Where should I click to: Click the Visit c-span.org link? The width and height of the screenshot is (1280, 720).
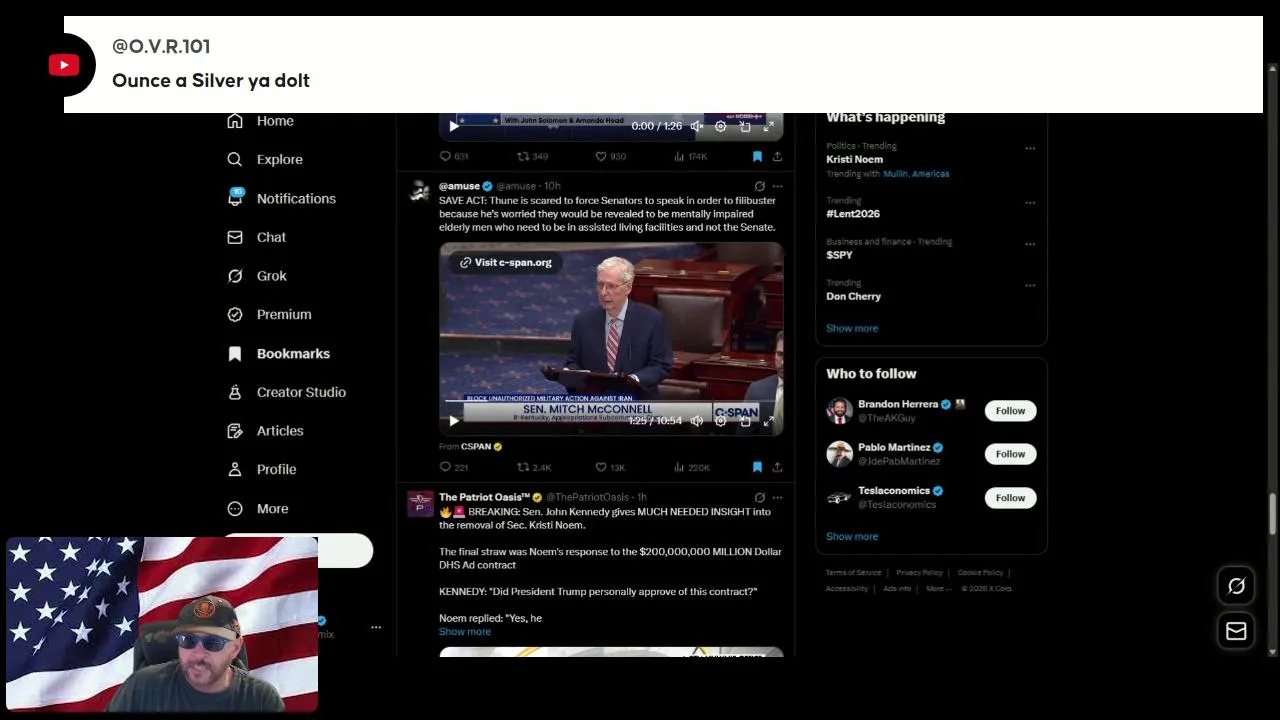[506, 262]
